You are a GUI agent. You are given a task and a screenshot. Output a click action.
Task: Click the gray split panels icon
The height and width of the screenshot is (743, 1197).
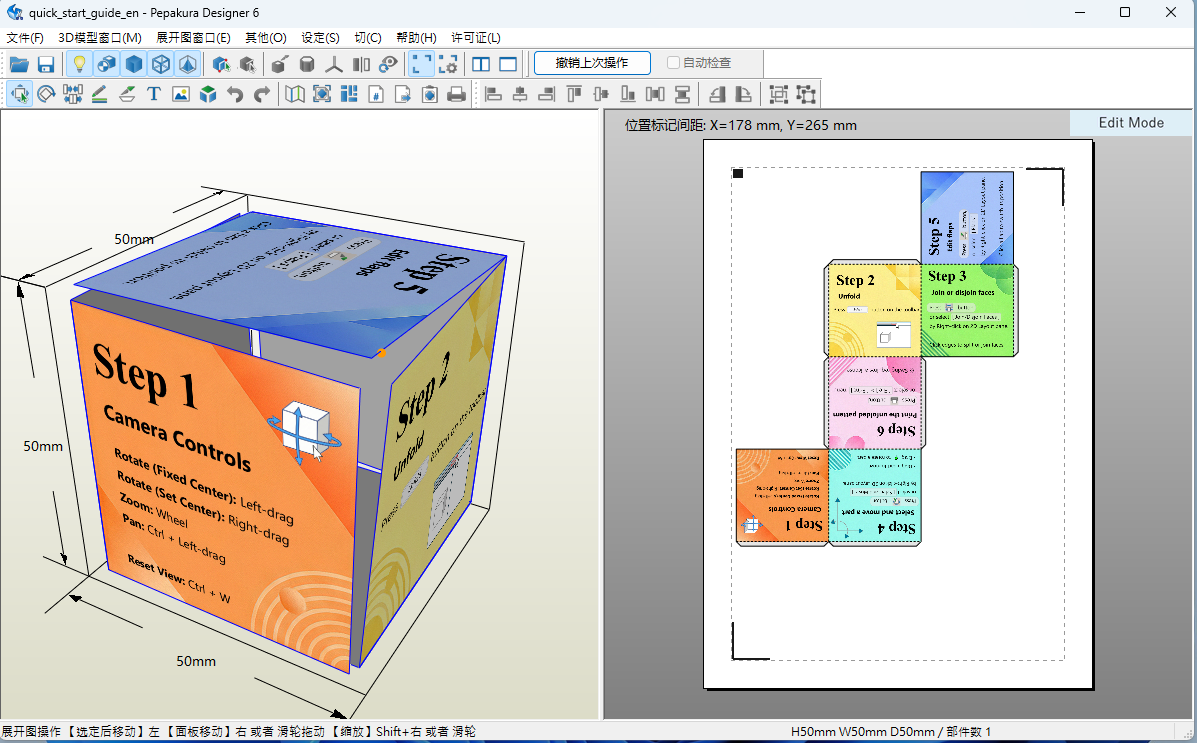tap(361, 64)
